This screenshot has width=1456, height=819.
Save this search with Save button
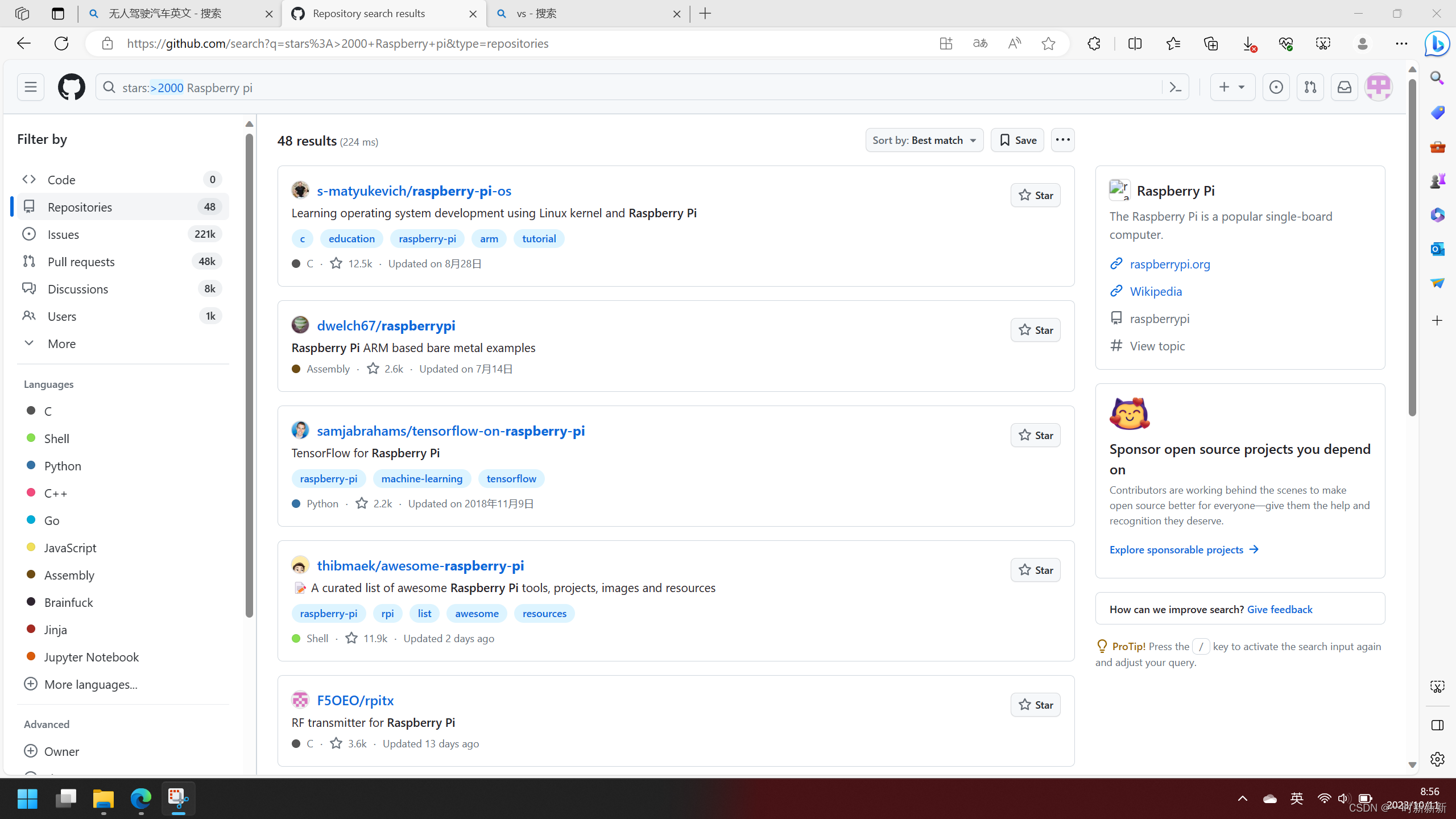tap(1017, 140)
